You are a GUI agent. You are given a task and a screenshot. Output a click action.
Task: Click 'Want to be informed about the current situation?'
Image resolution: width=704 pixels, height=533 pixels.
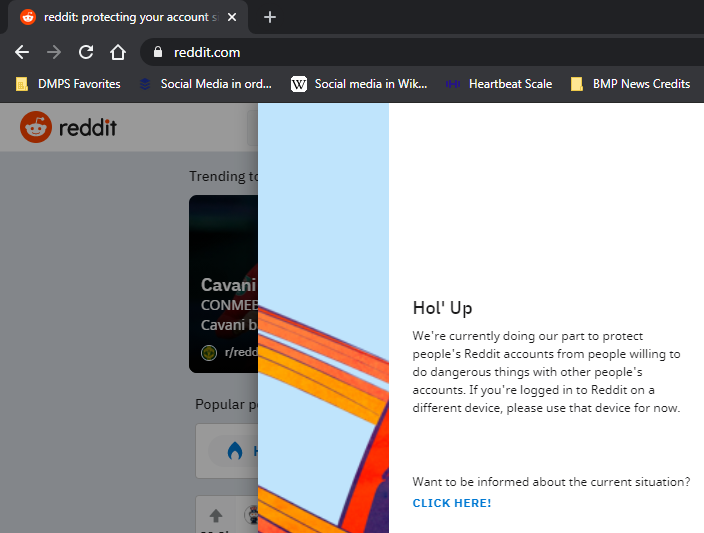551,482
